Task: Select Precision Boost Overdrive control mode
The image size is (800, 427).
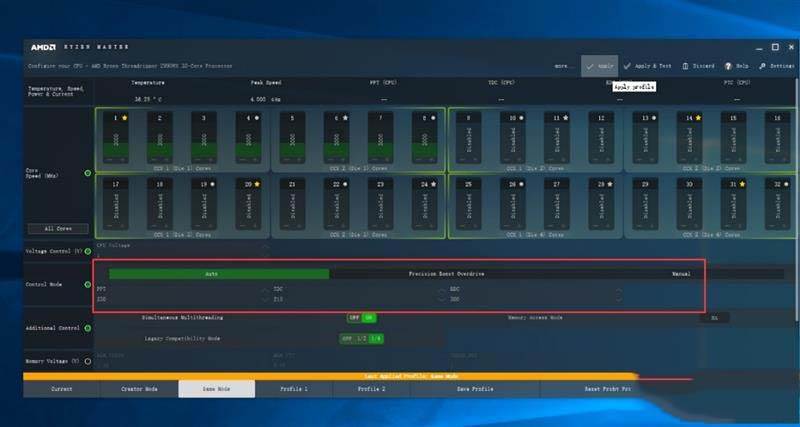Action: (x=446, y=273)
